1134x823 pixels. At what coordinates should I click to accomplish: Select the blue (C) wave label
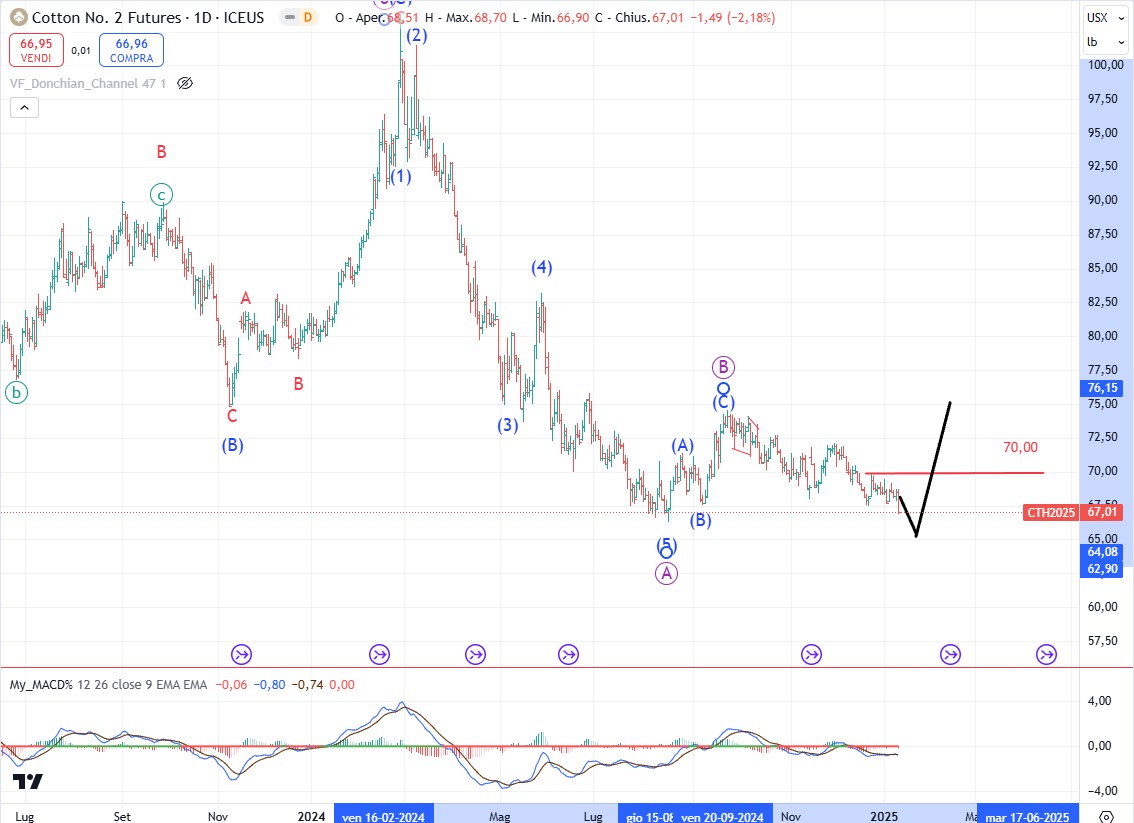[723, 403]
